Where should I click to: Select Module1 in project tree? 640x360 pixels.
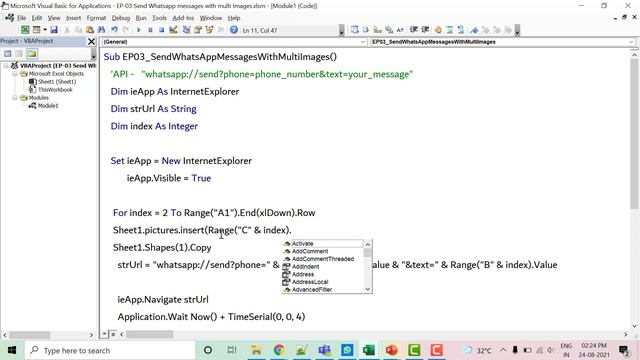pos(48,106)
